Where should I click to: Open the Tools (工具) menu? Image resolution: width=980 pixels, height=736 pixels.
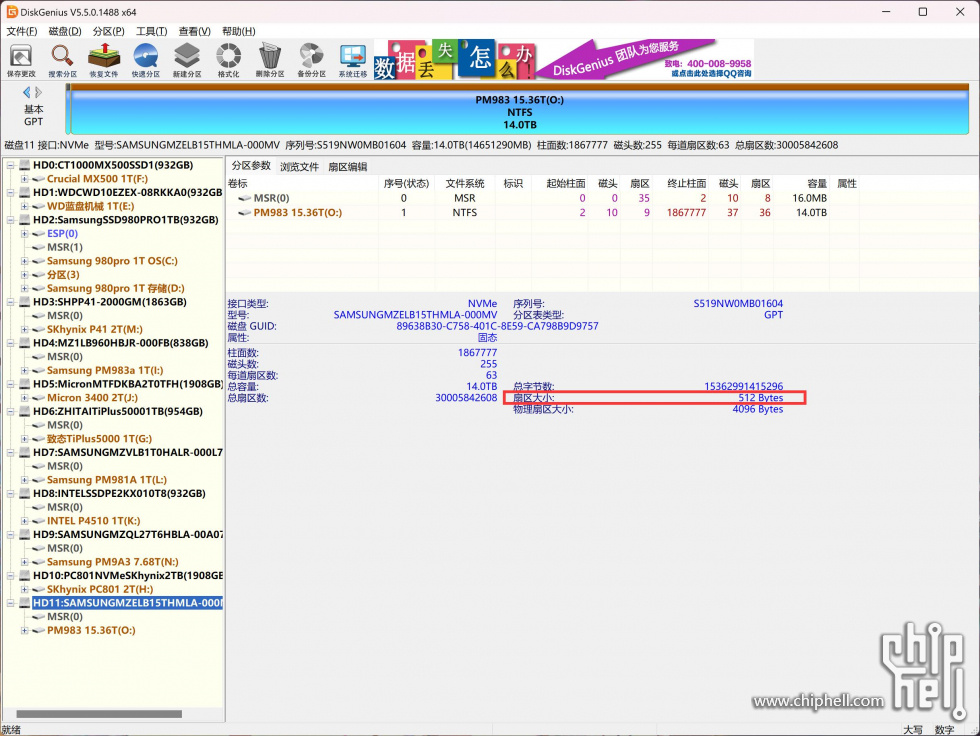tap(151, 31)
